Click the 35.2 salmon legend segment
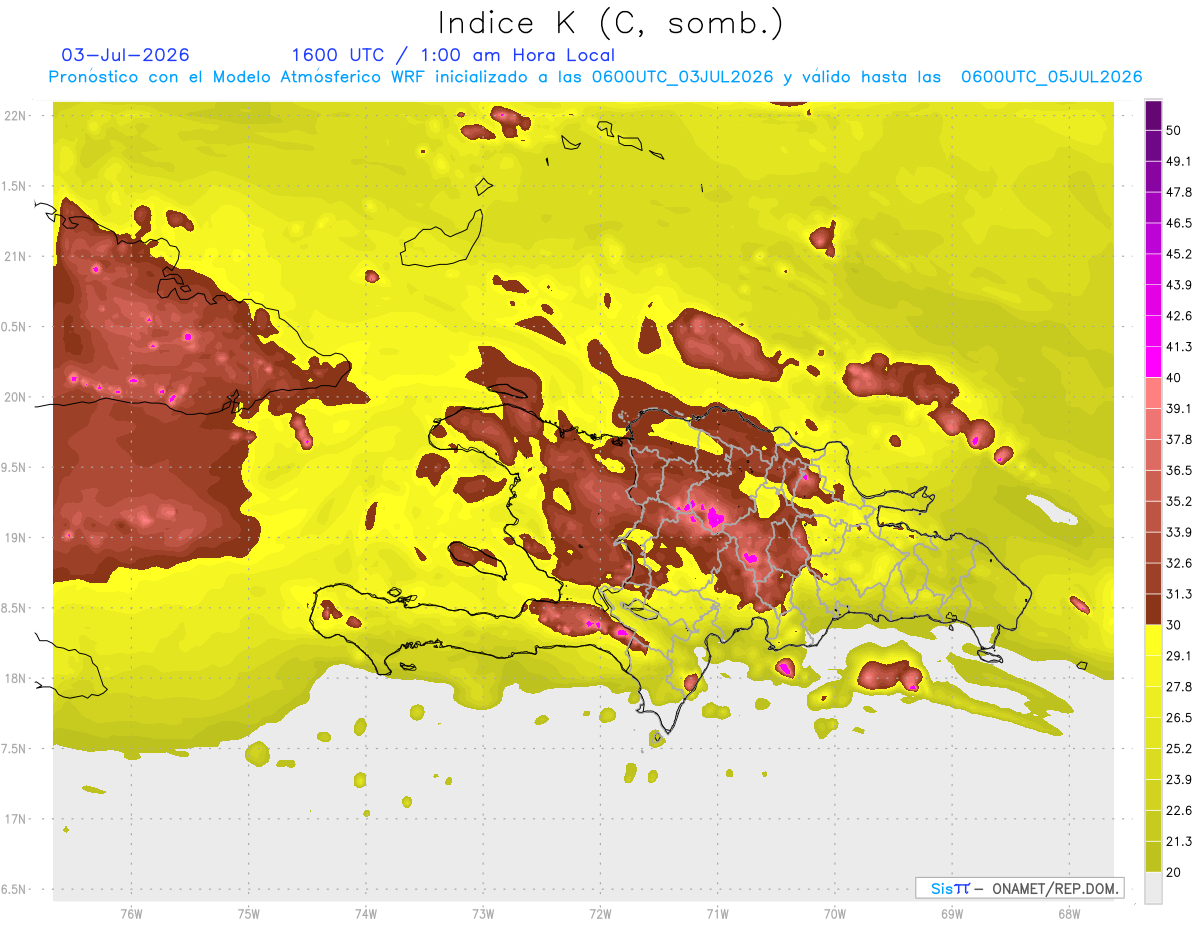The width and height of the screenshot is (1200, 927). pyautogui.click(x=1153, y=486)
